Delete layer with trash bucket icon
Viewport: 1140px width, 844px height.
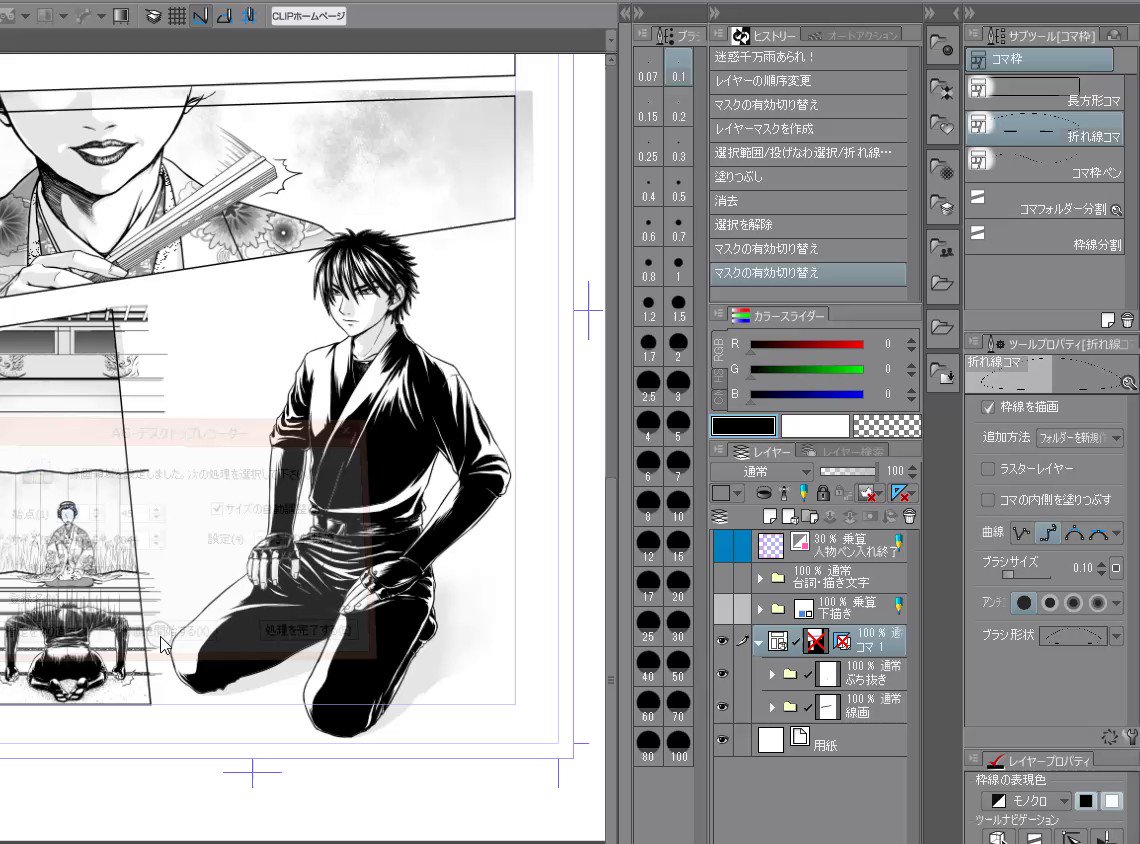(x=909, y=516)
